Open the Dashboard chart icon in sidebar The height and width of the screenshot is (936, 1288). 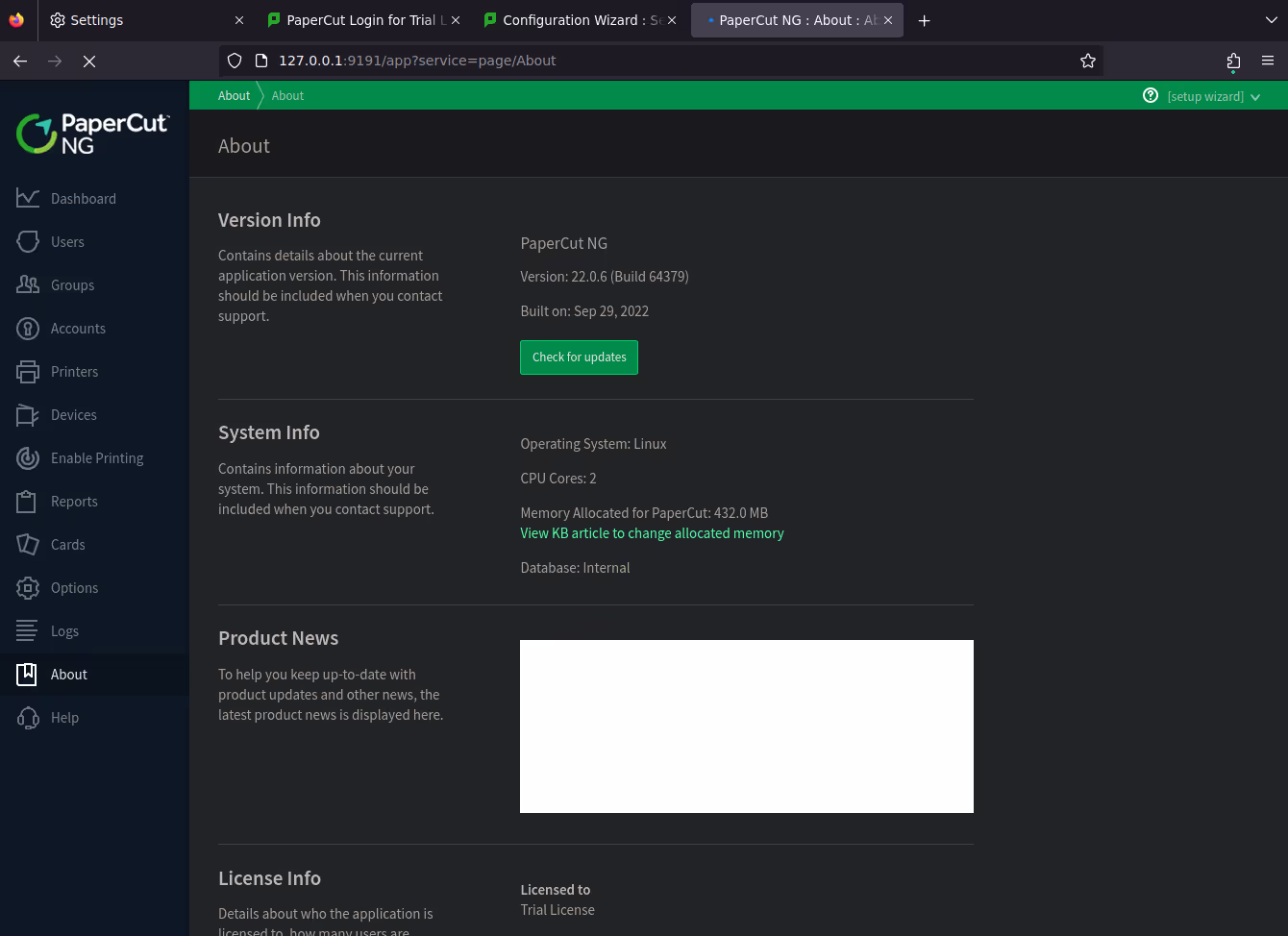pos(28,198)
